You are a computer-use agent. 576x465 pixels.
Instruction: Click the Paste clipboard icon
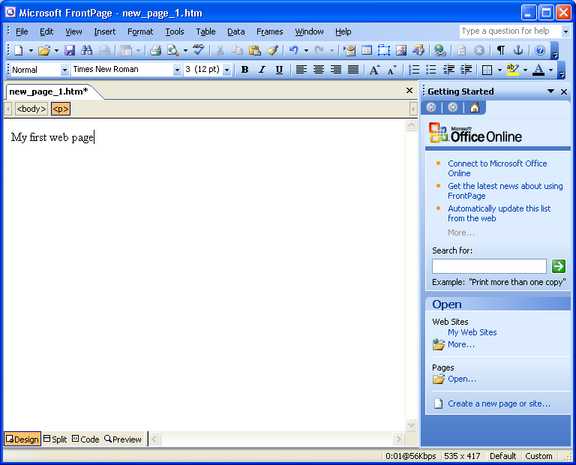pos(255,50)
